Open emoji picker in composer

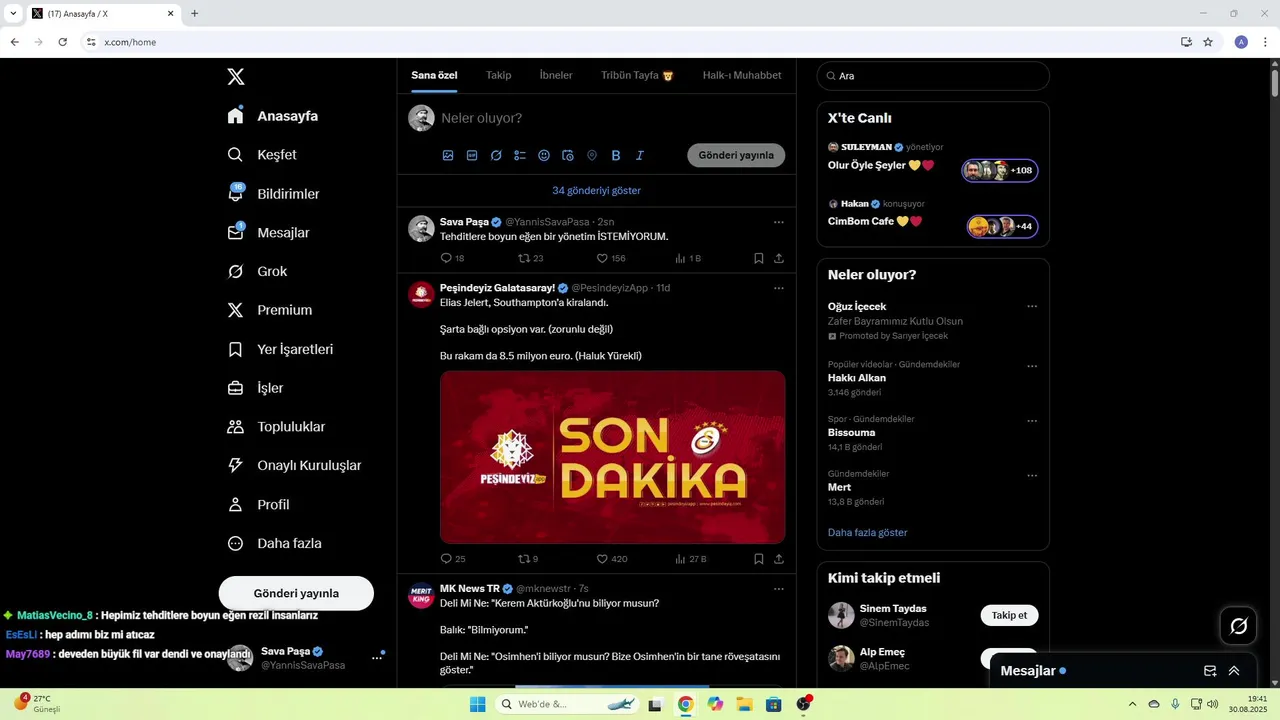tap(544, 156)
